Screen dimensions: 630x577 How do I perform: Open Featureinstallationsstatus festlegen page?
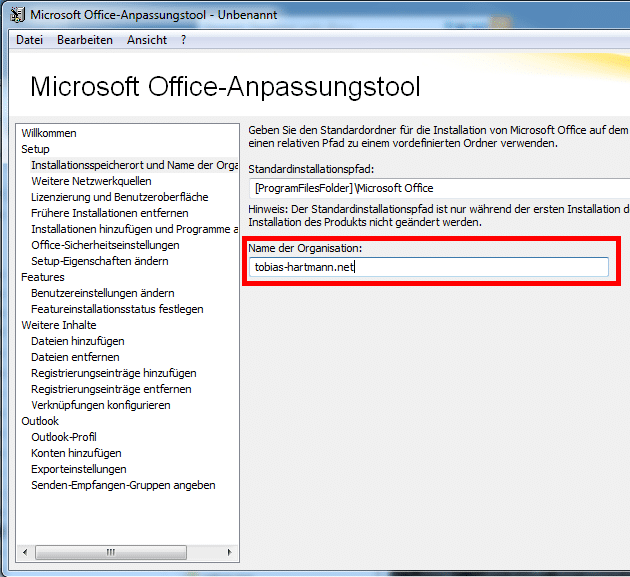click(x=117, y=309)
